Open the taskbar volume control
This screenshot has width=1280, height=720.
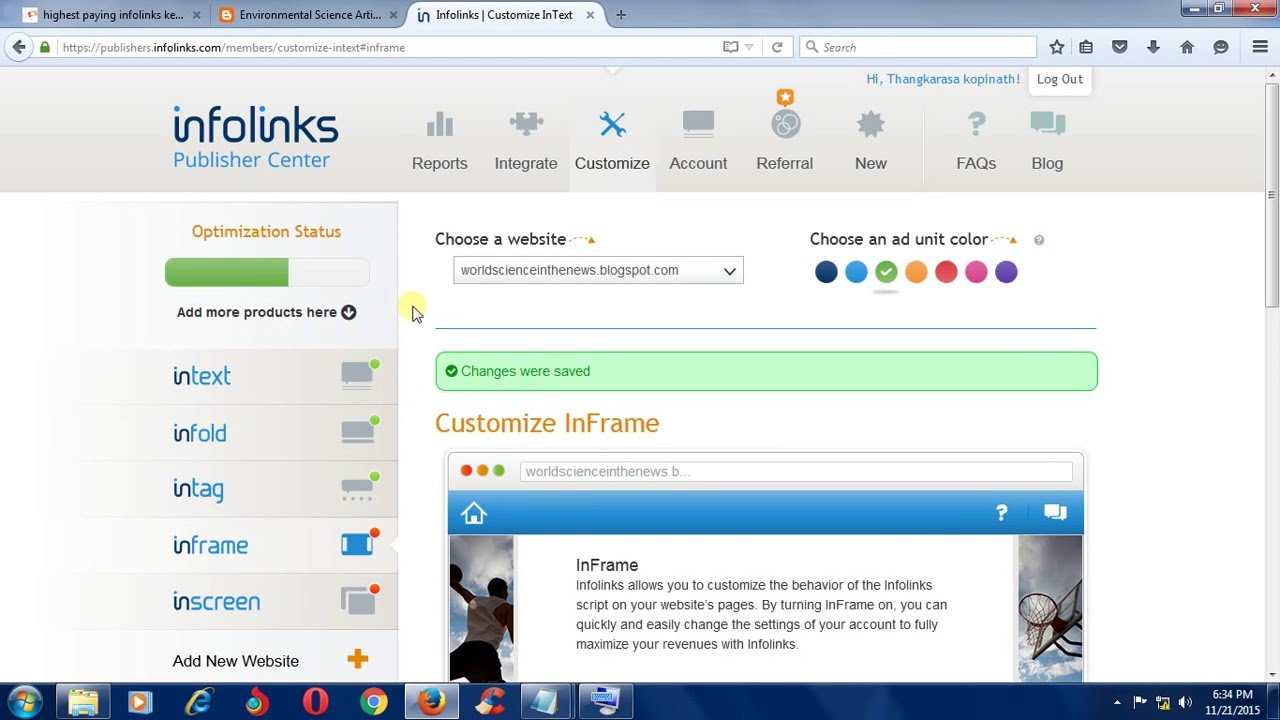[x=1185, y=702]
